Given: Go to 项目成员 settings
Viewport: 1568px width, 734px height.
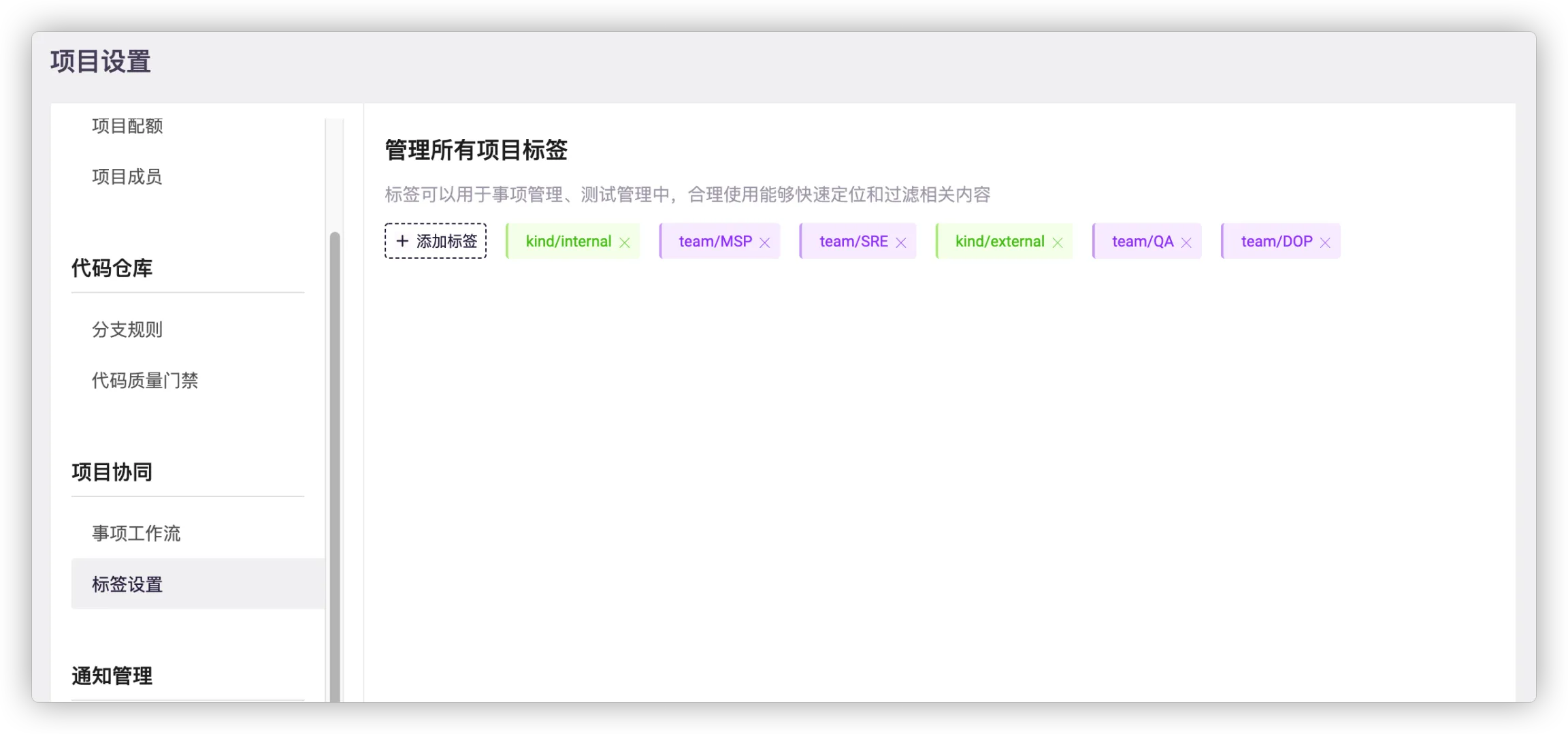Looking at the screenshot, I should point(127,177).
